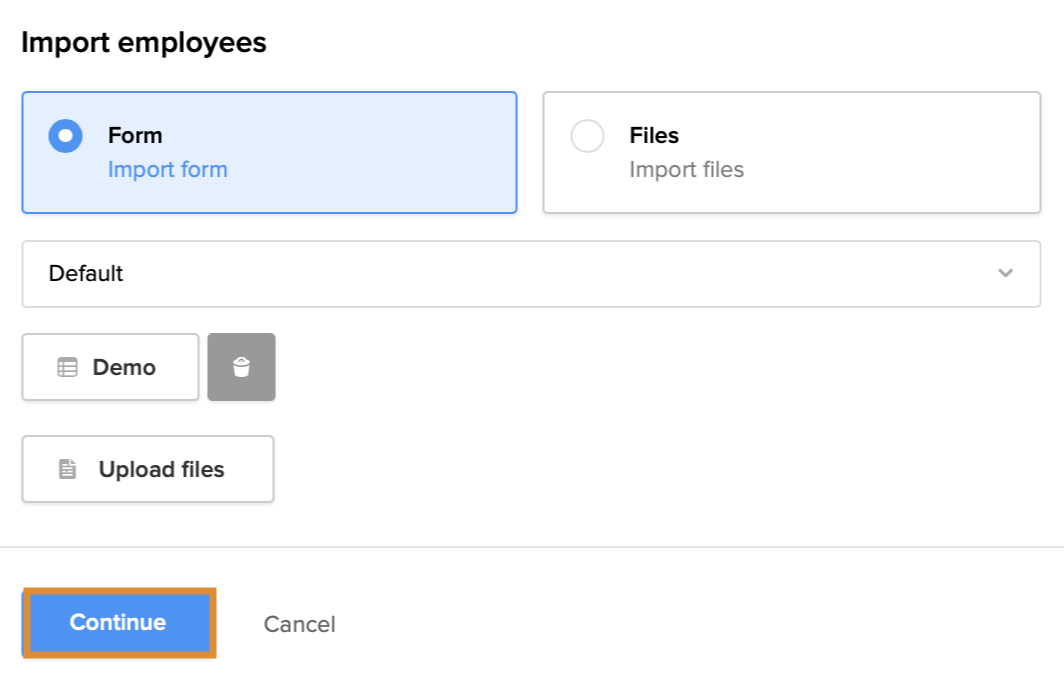Click the table icon inside Demo button

click(x=67, y=368)
